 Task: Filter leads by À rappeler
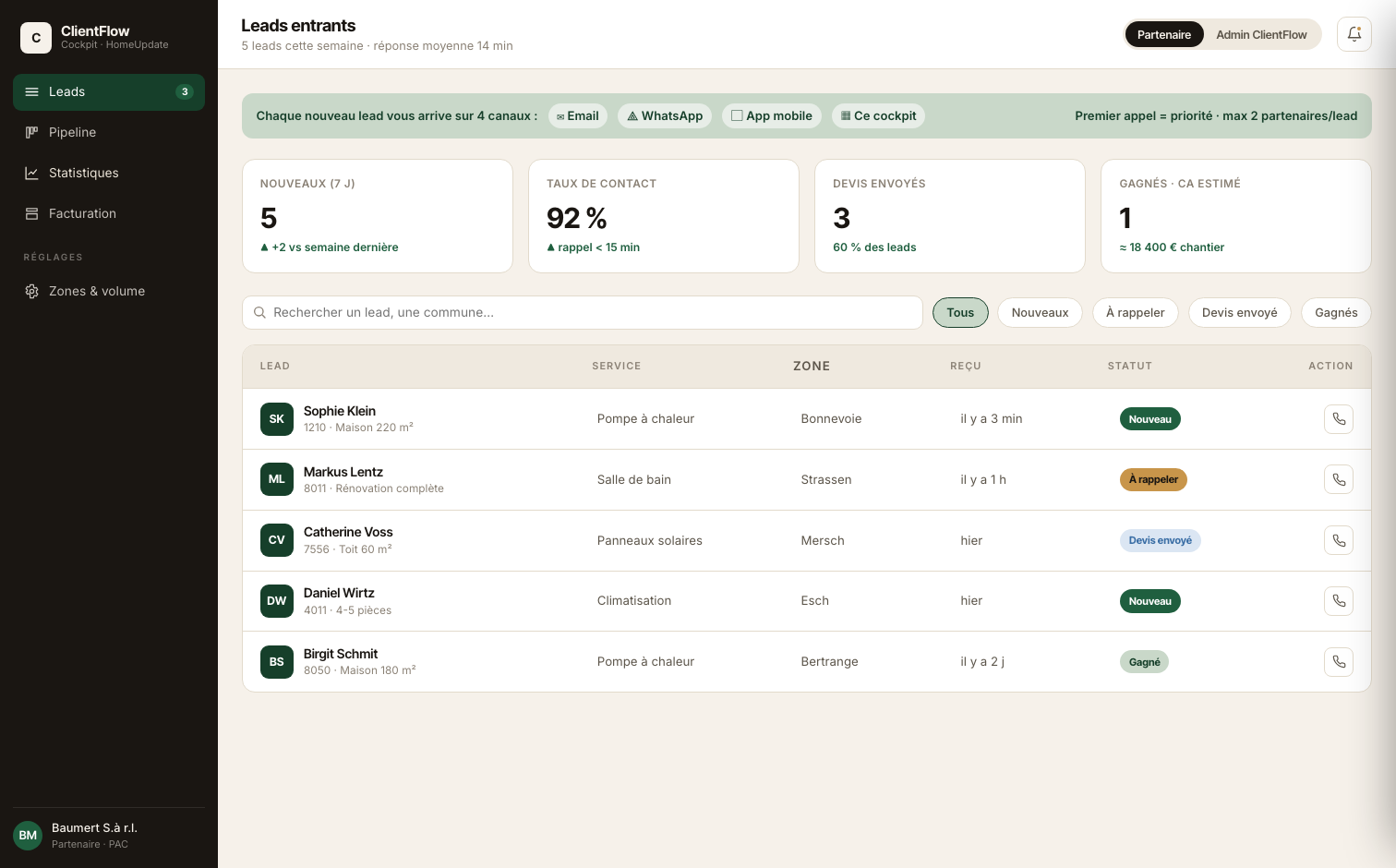pyautogui.click(x=1136, y=312)
